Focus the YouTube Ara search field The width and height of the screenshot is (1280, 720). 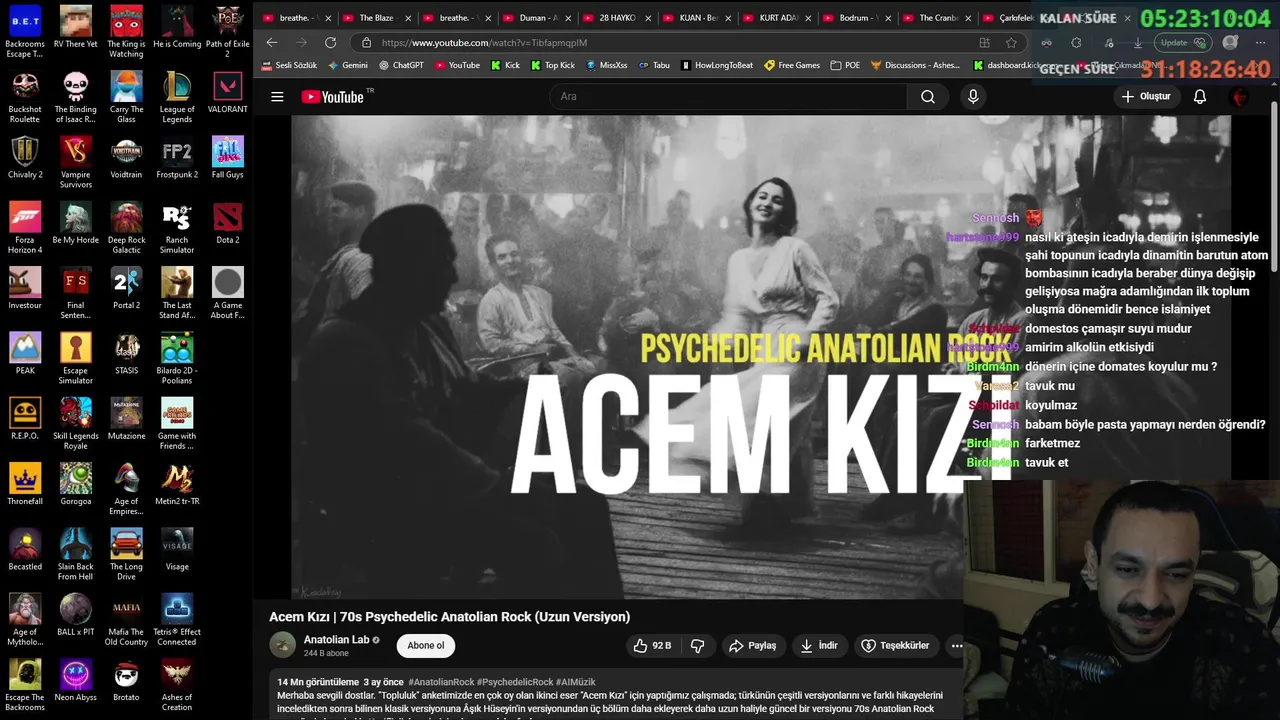click(728, 97)
